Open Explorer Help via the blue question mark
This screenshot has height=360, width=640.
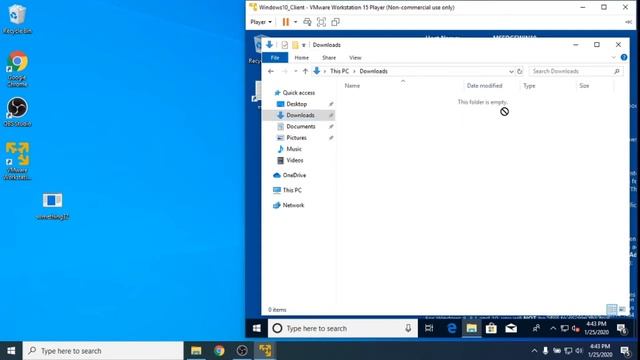[x=624, y=58]
